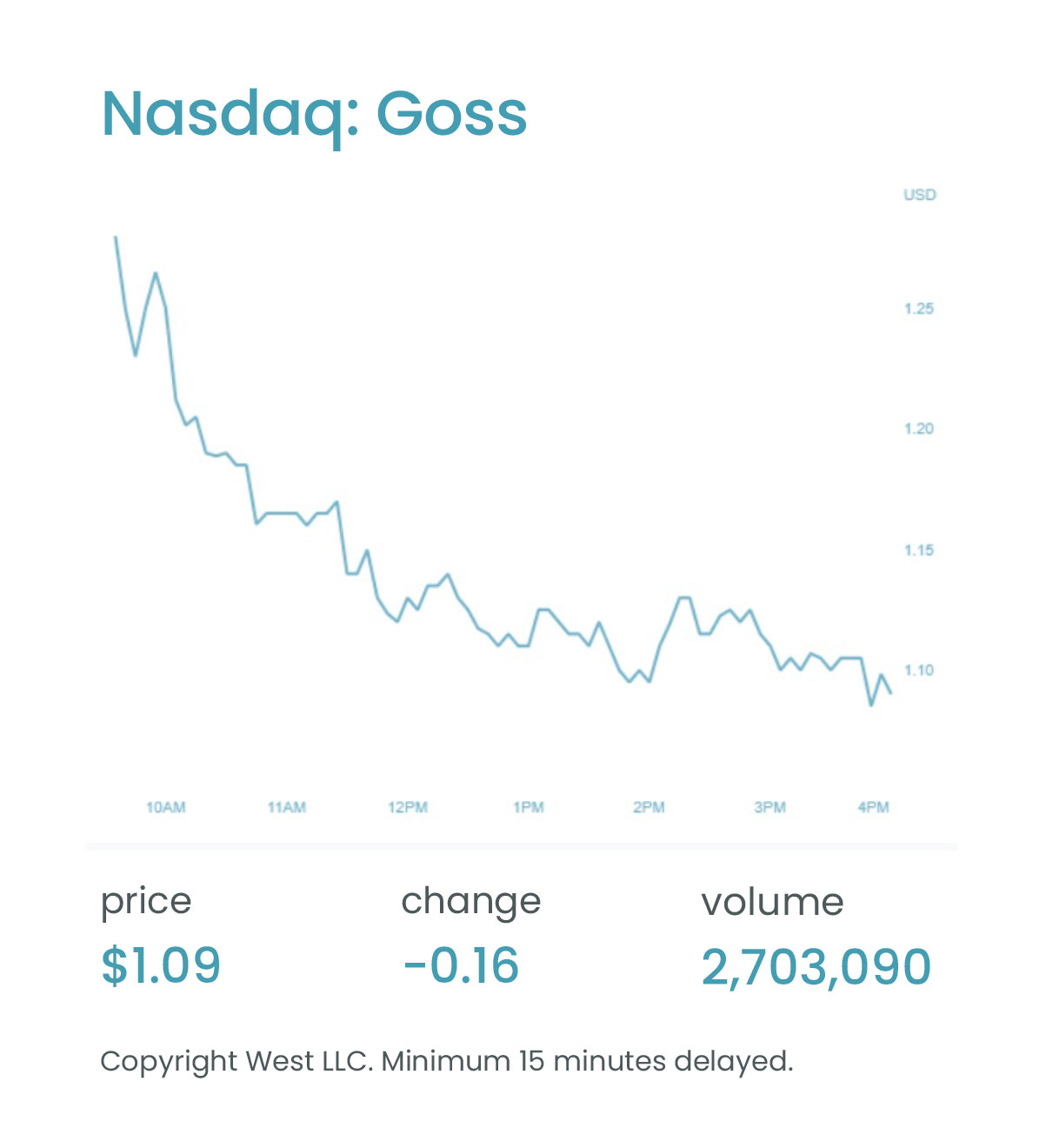Viewport: 1046px width, 1148px height.
Task: Select the 1.15 price axis label
Action: coord(918,550)
